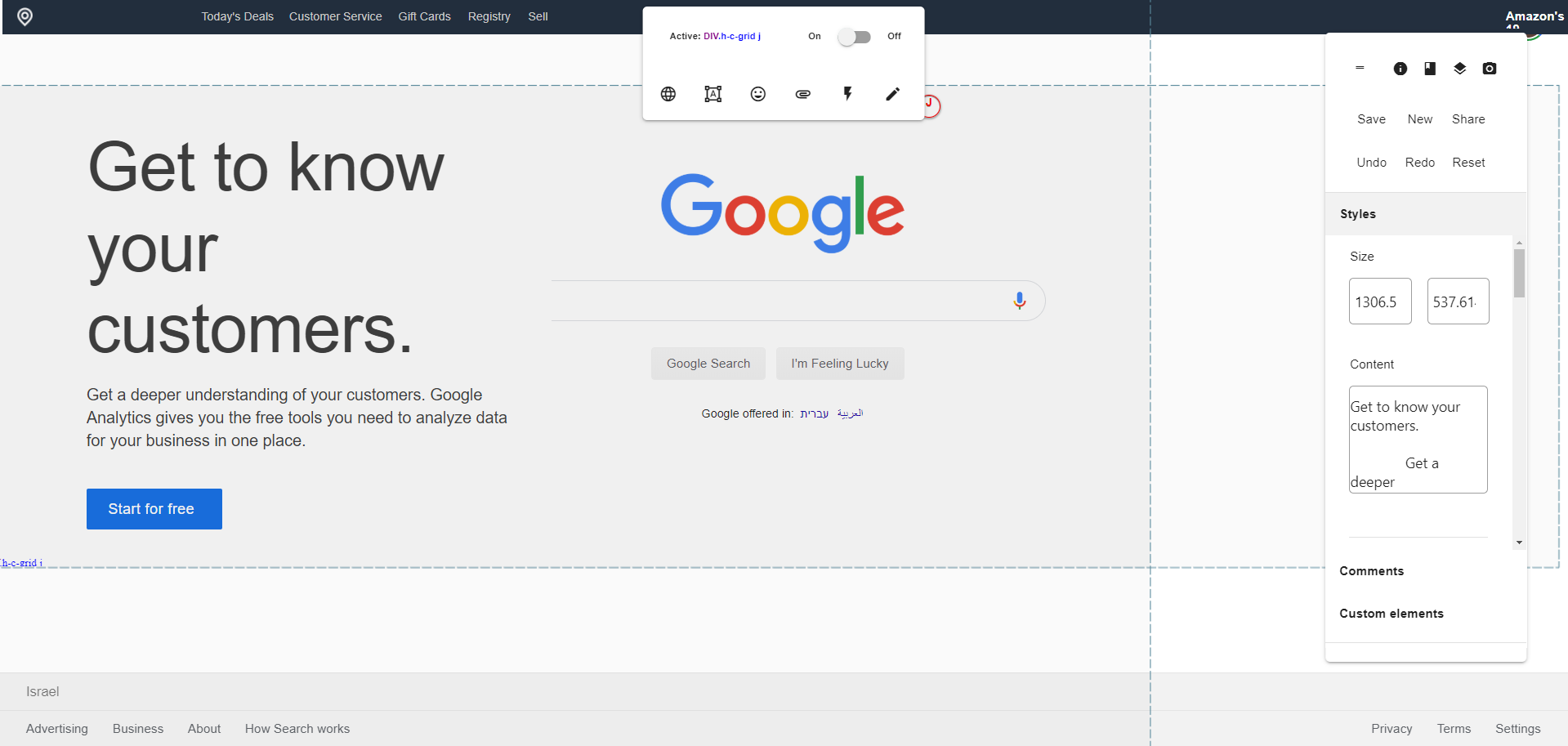The width and height of the screenshot is (1568, 746).
Task: Open the Advertising footer link
Action: (57, 729)
